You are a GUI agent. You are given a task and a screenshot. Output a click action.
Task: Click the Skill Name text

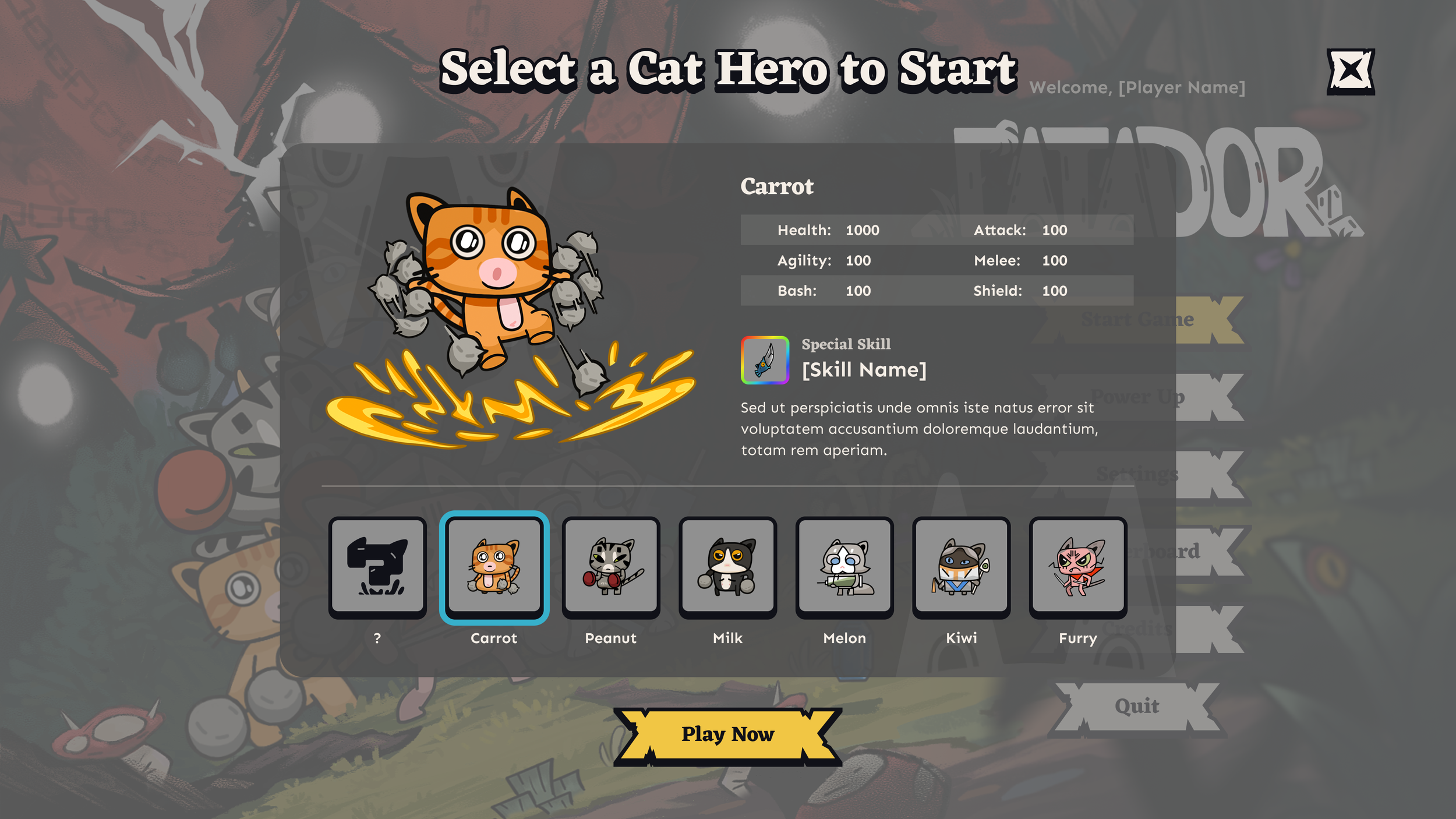click(x=864, y=370)
